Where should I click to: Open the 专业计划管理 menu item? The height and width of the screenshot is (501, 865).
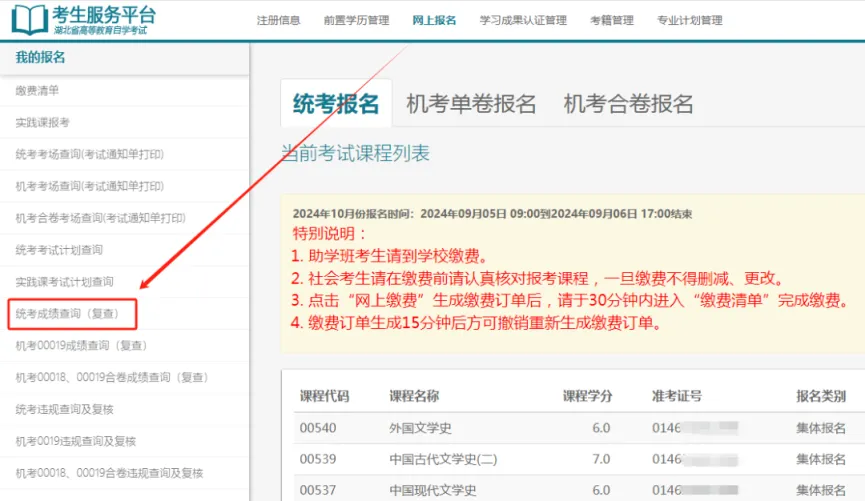(x=689, y=20)
